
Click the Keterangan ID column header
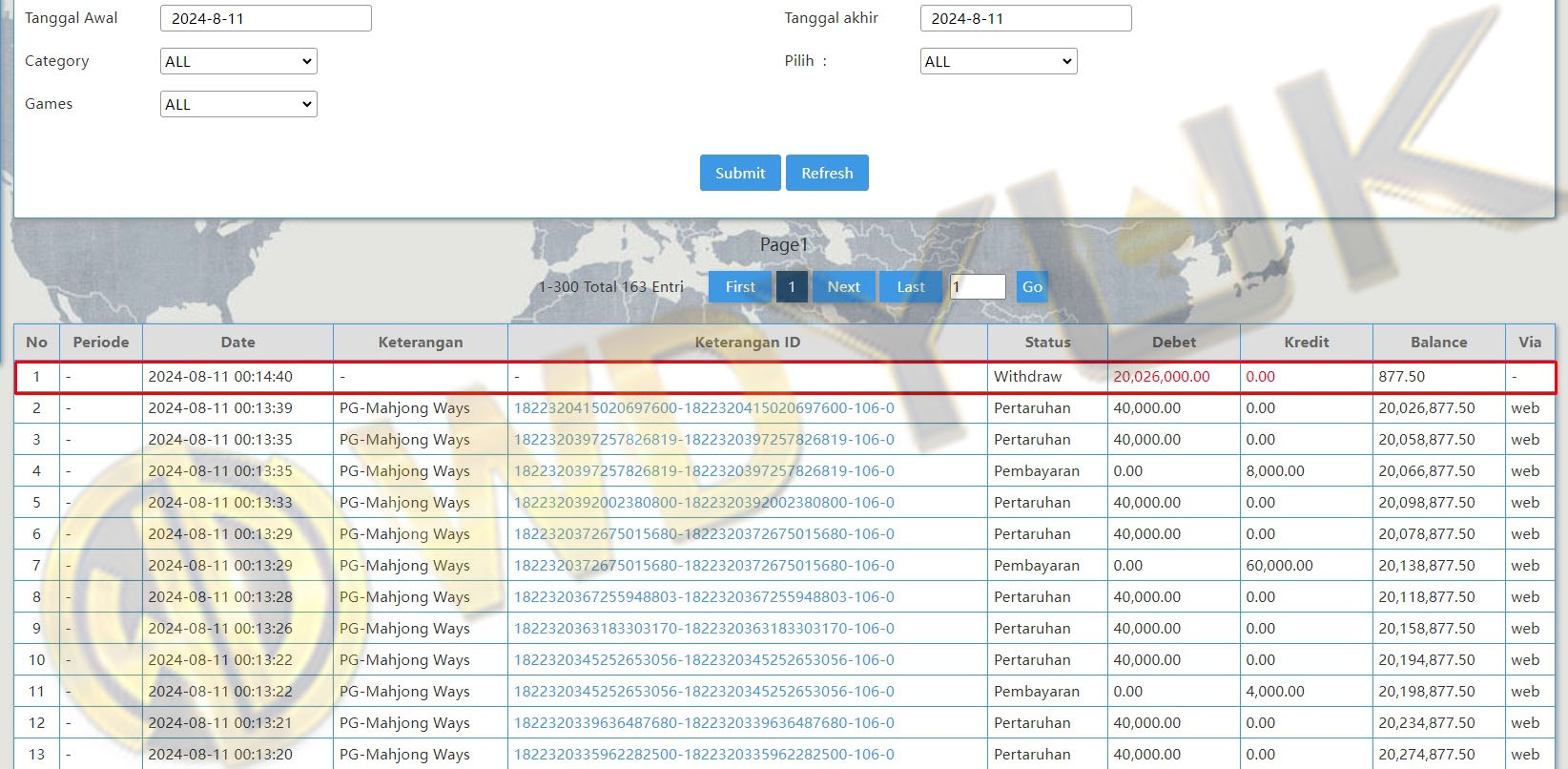(748, 342)
